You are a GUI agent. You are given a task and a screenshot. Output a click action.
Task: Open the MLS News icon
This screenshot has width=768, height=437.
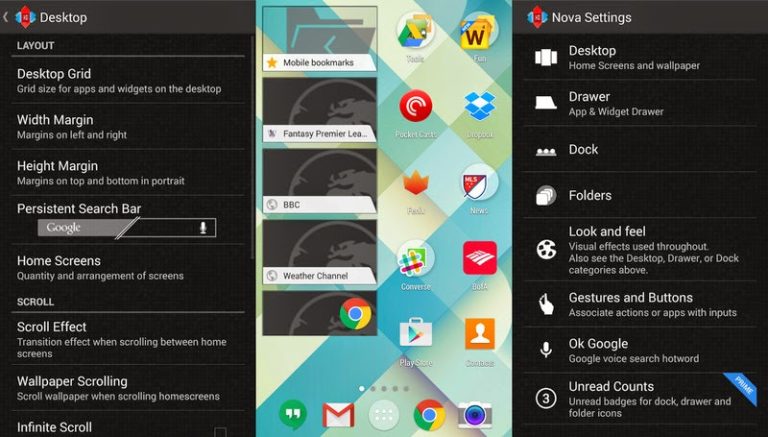click(479, 184)
